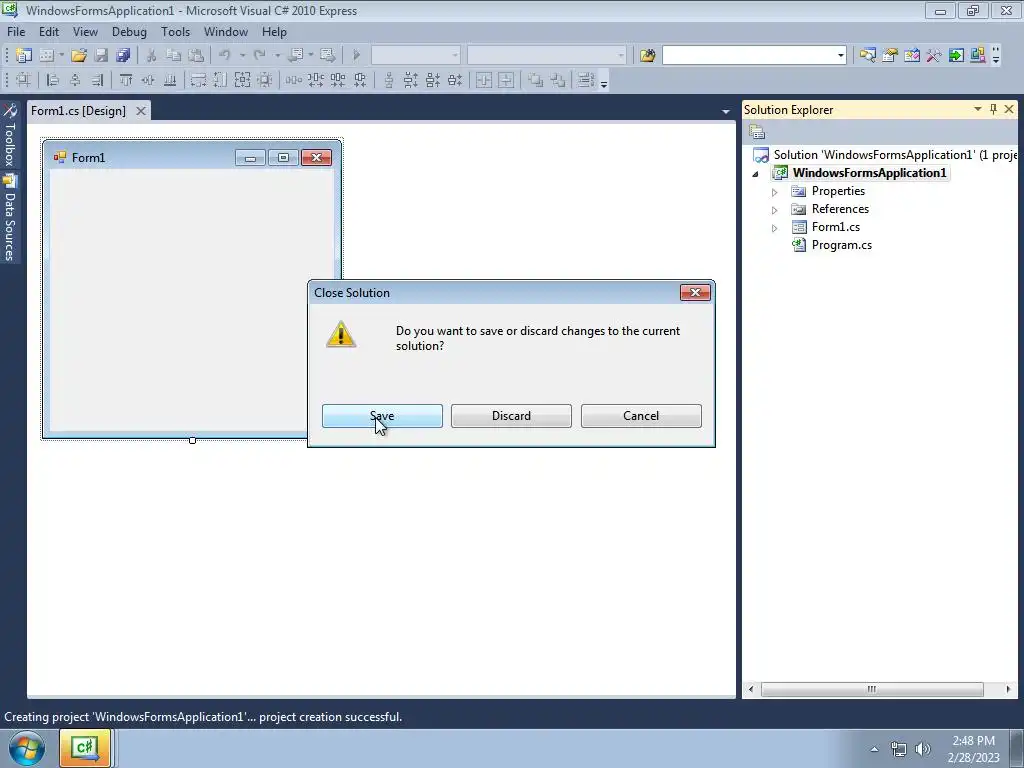This screenshot has height=768, width=1024.
Task: Click the New Project toolbar icon
Action: pos(24,56)
